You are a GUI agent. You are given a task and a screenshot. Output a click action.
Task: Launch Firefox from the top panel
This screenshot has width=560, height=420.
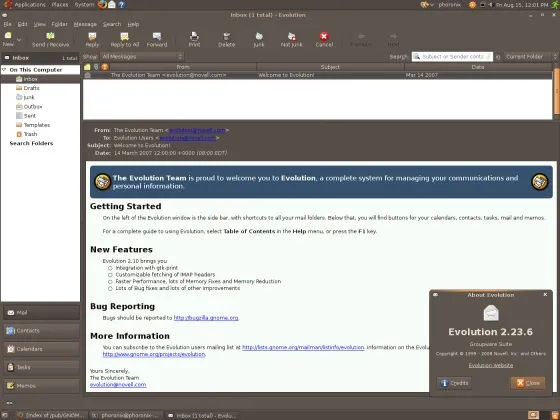102,5
